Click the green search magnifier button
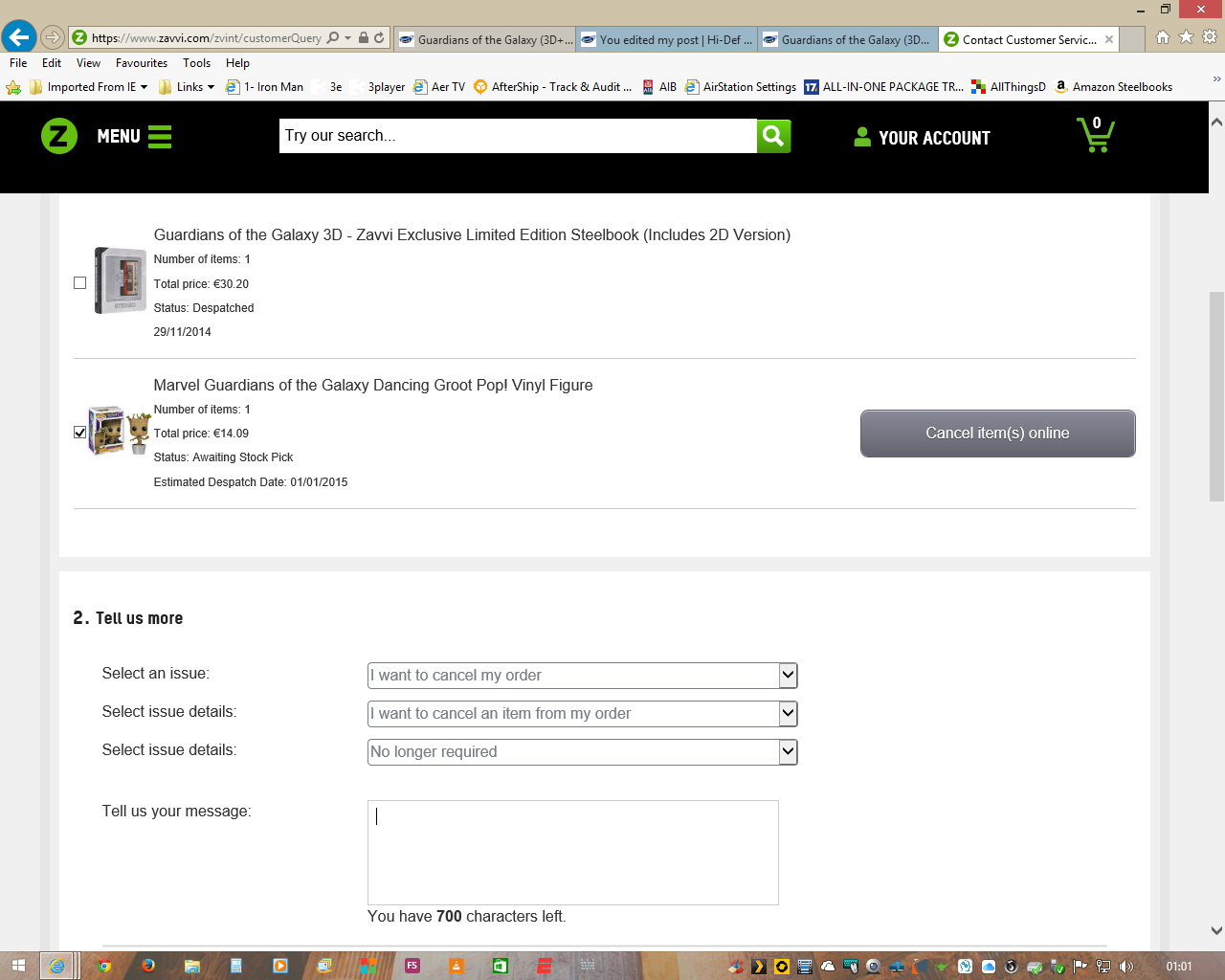 pos(773,136)
